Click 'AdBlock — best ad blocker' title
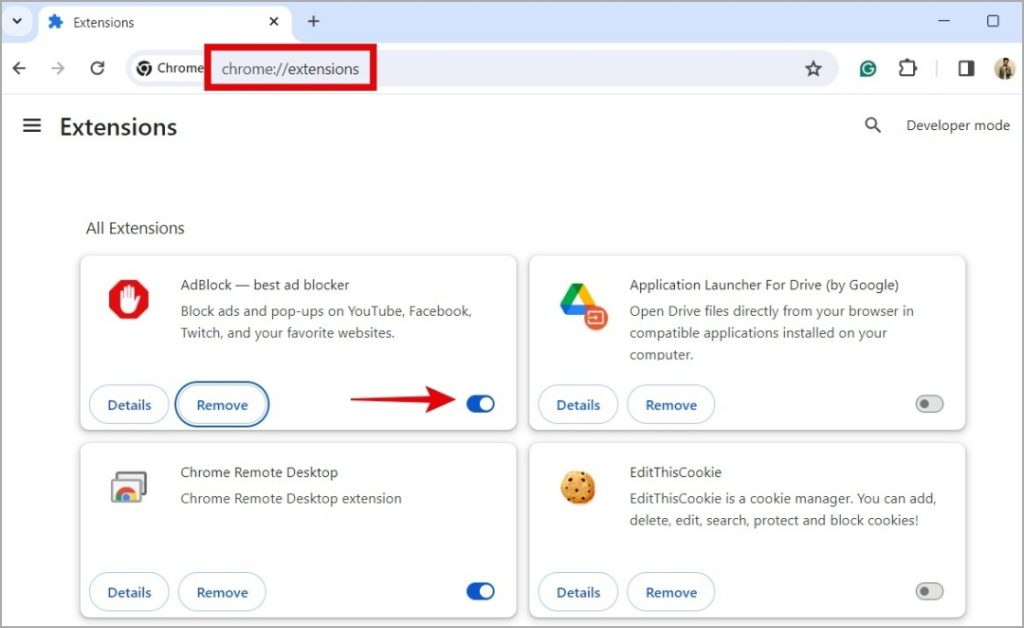Screen dimensions: 1024x628 (x=264, y=285)
